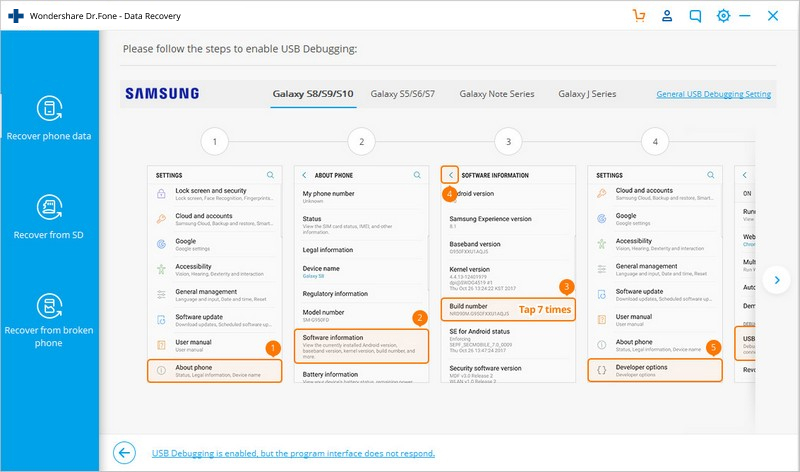This screenshot has width=800, height=472.
Task: Click the instruction heading about USB Debugging
Action: click(240, 49)
